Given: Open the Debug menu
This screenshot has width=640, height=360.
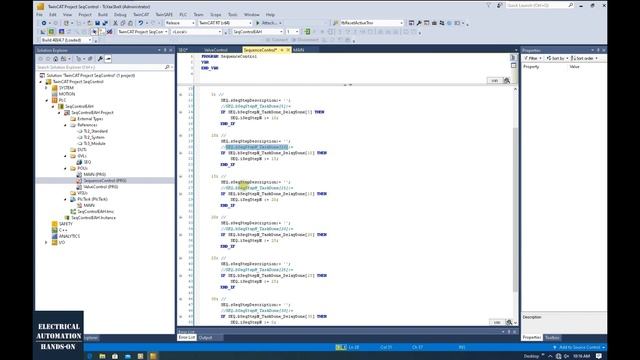Looking at the screenshot, I should tap(120, 15).
